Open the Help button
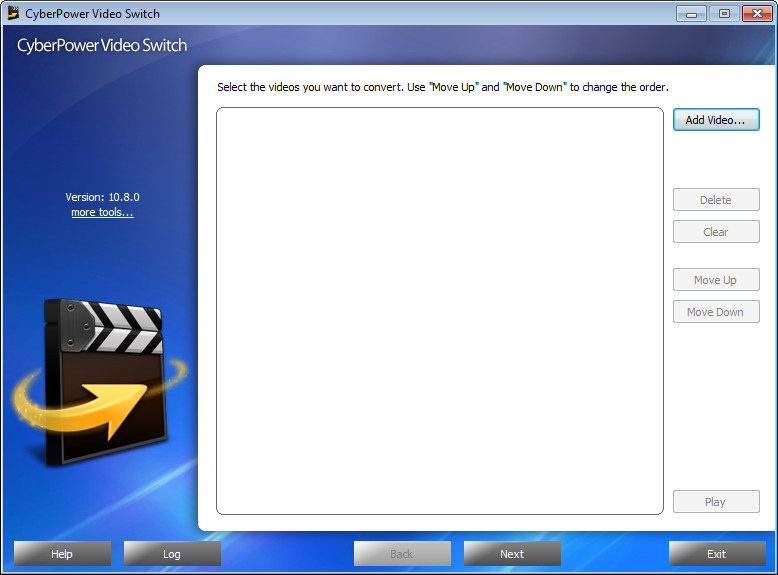 [x=62, y=554]
